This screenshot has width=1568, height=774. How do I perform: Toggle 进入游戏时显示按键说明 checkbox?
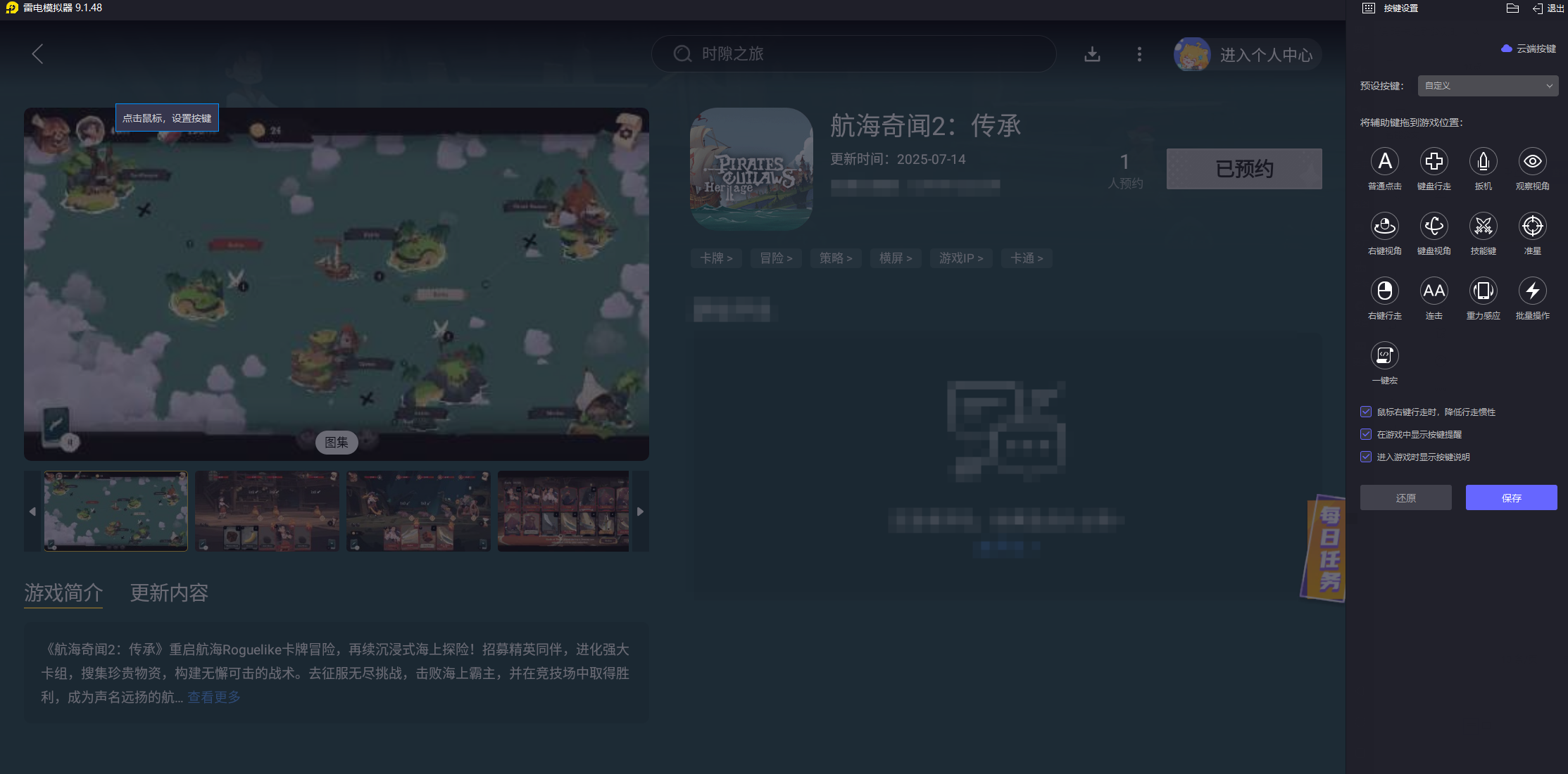click(x=1366, y=457)
